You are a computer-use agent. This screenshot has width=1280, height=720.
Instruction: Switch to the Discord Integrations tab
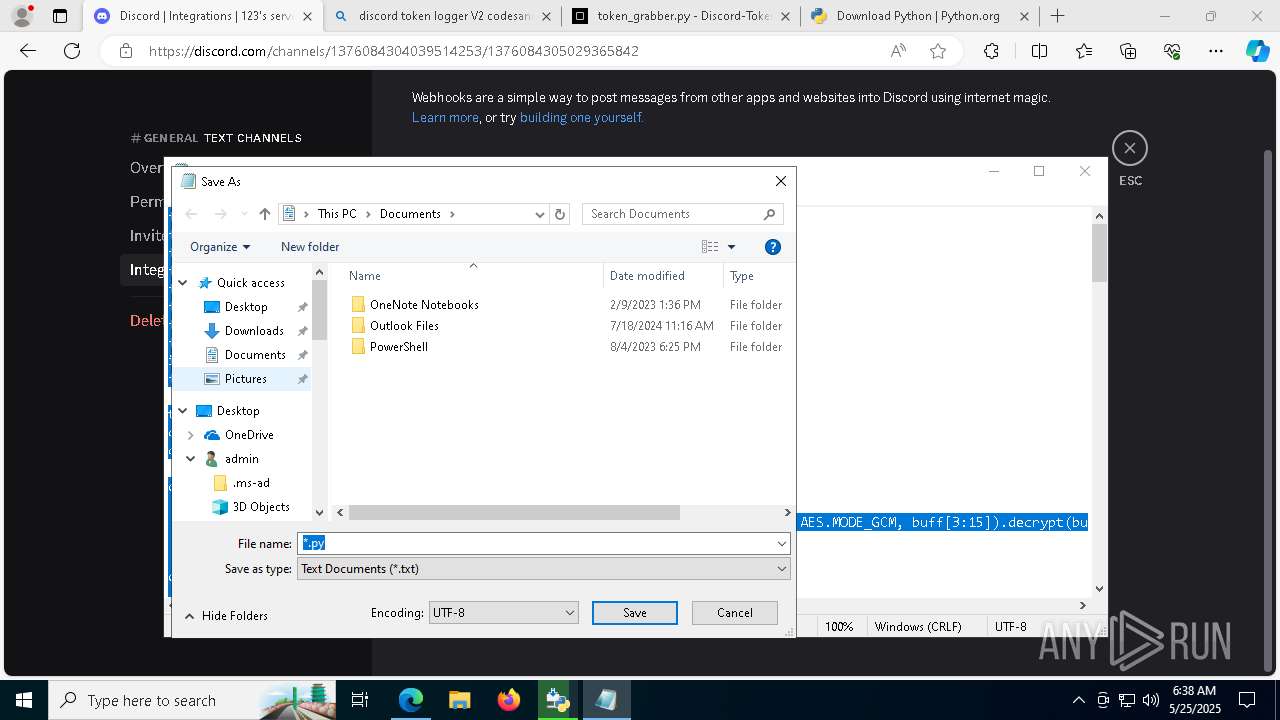tap(203, 16)
